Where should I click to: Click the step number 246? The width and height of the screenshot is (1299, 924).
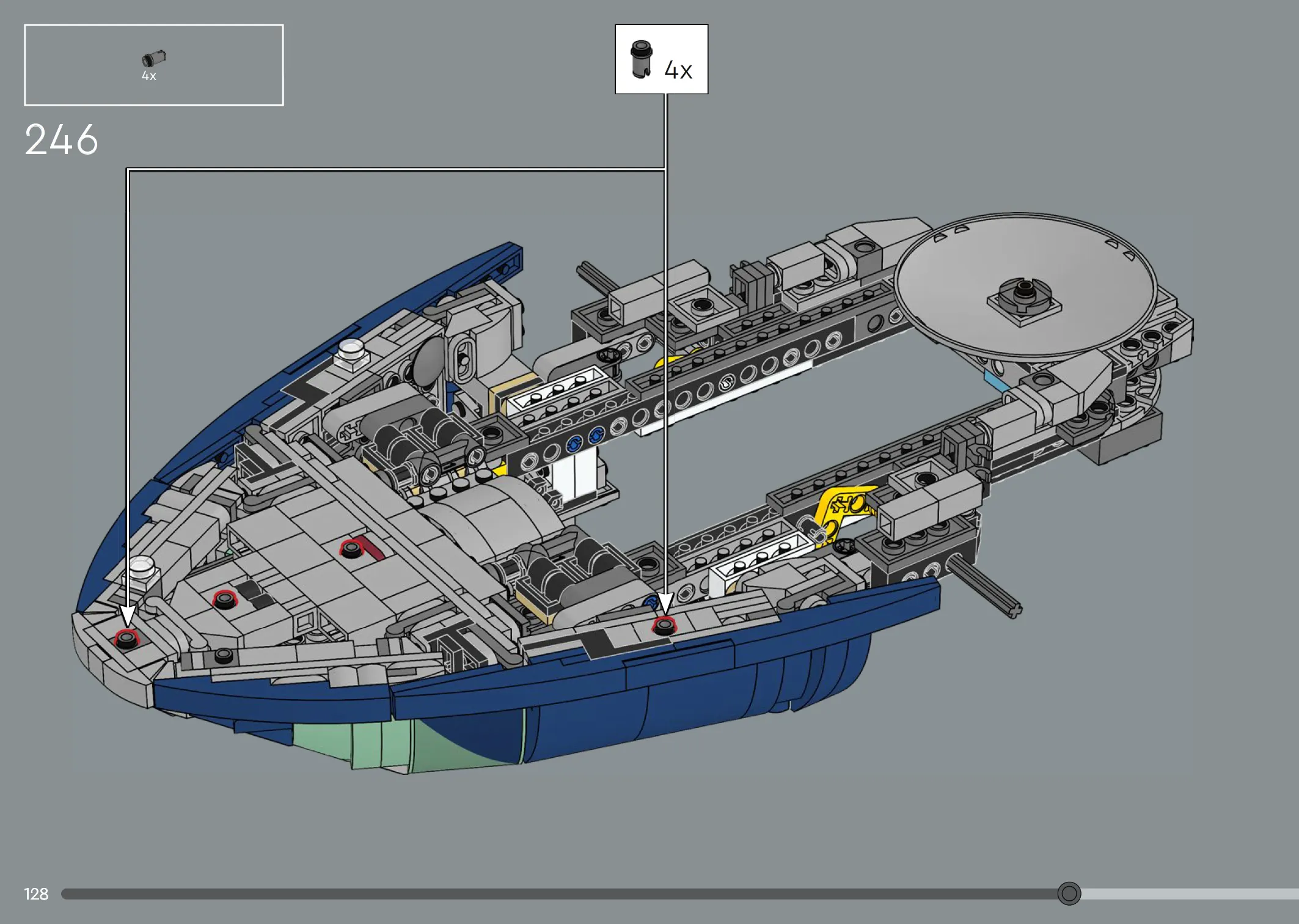(61, 139)
